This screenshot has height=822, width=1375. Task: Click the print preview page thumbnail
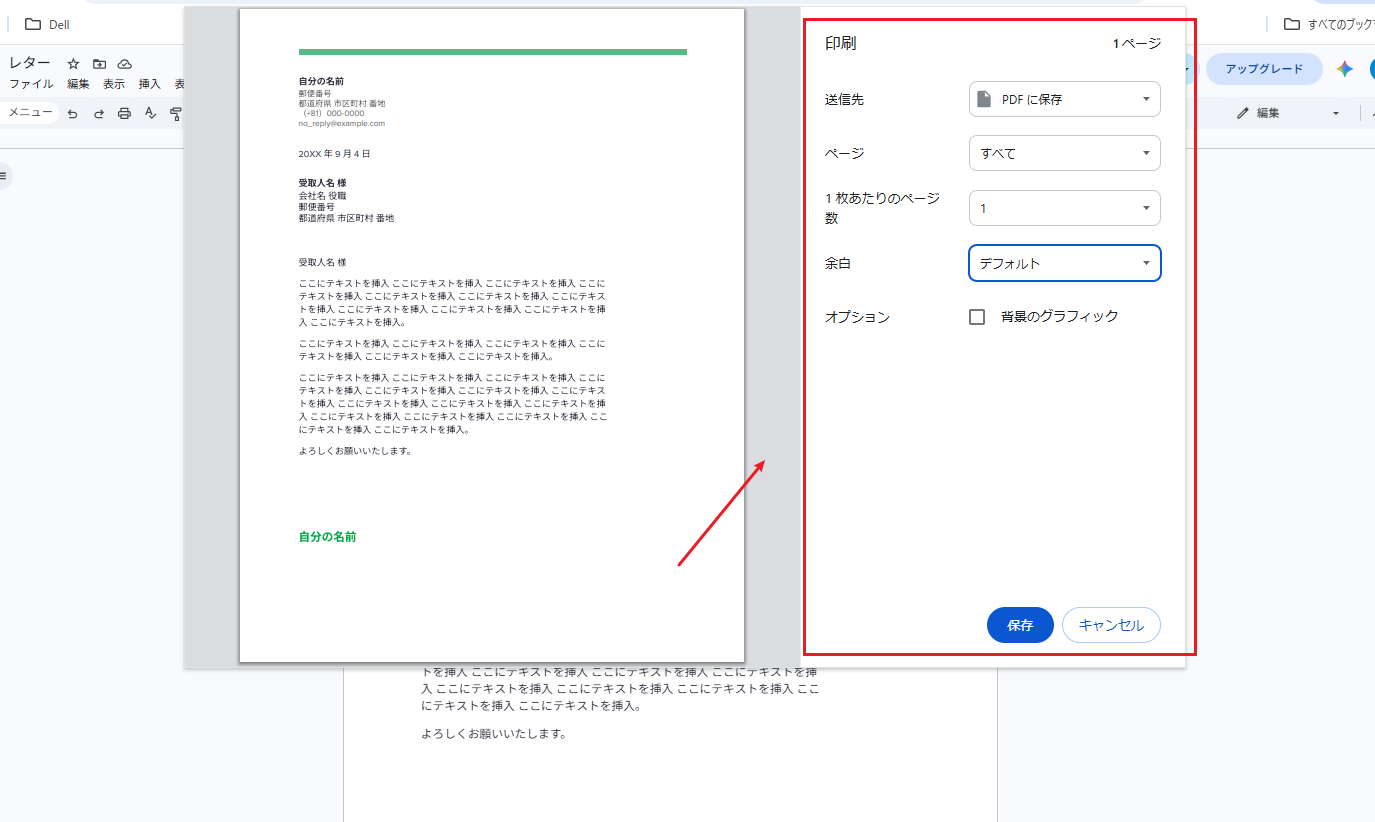(x=492, y=335)
